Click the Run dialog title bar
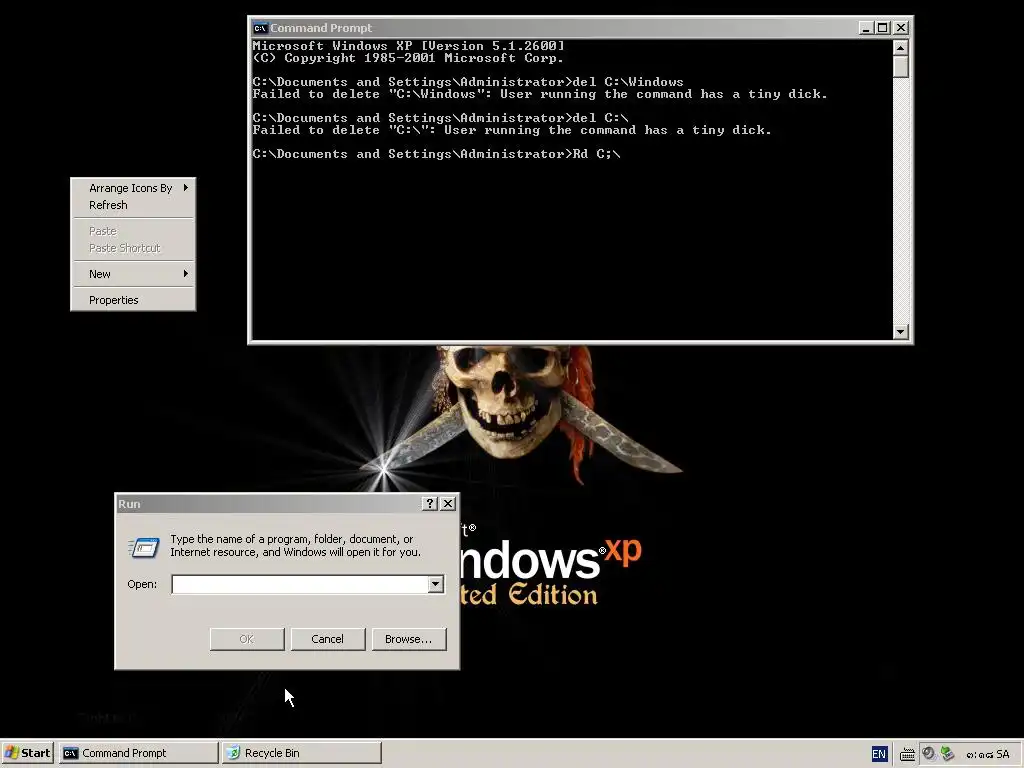 coord(268,504)
